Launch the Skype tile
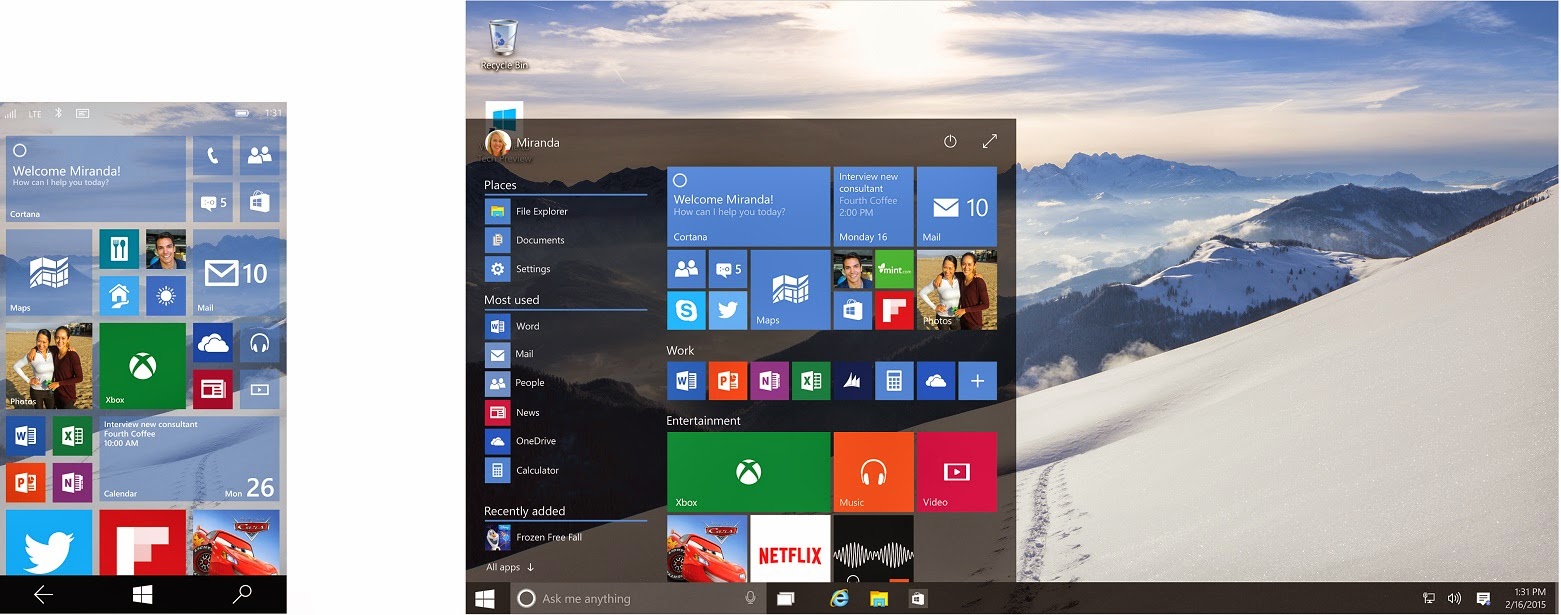The image size is (1561, 615). (686, 310)
